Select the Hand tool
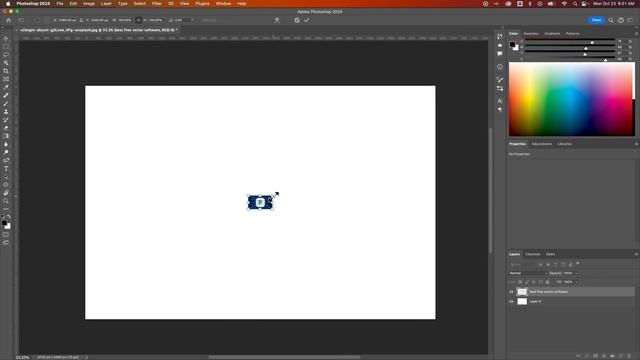640x360 pixels. [6, 193]
